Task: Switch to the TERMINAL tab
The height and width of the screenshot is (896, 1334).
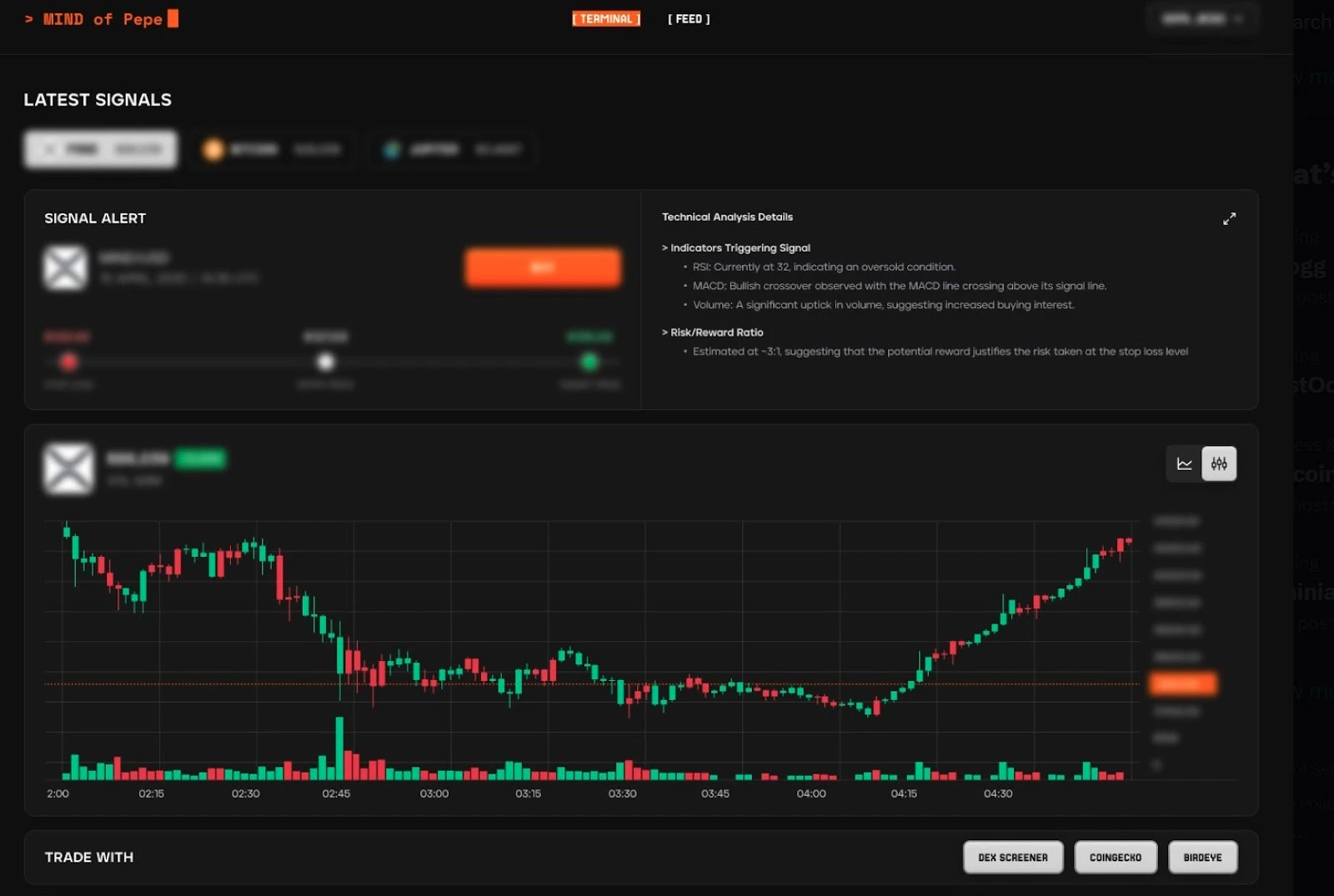Action: [x=606, y=19]
